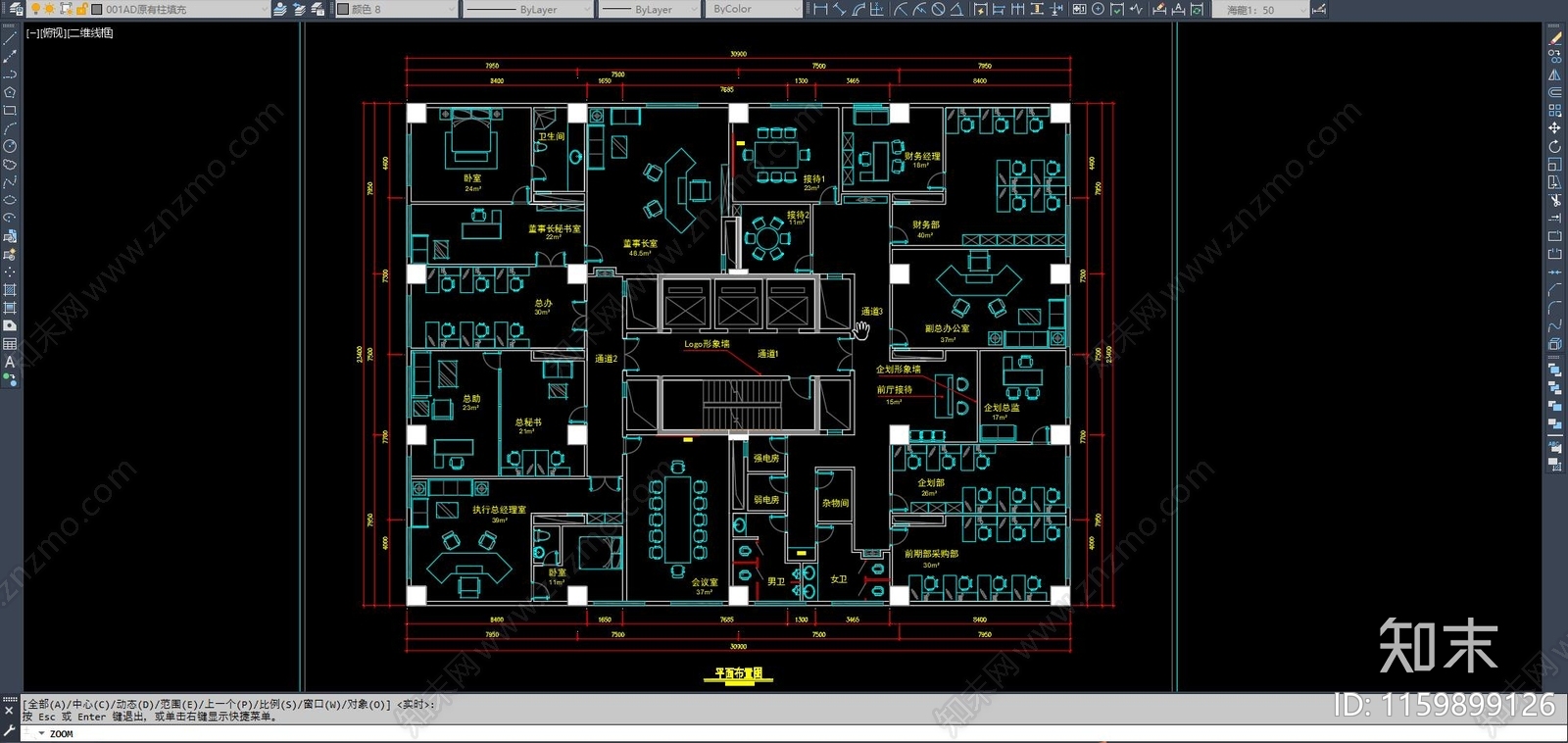Image resolution: width=1568 pixels, height=743 pixels.
Task: Select the Insert Block tool
Action: 10,236
